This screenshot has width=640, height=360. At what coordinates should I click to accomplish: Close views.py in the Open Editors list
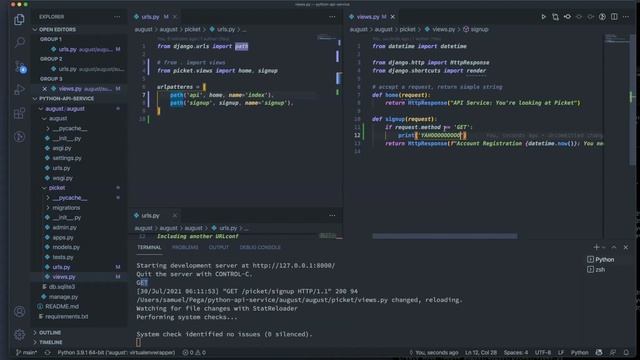pos(44,89)
